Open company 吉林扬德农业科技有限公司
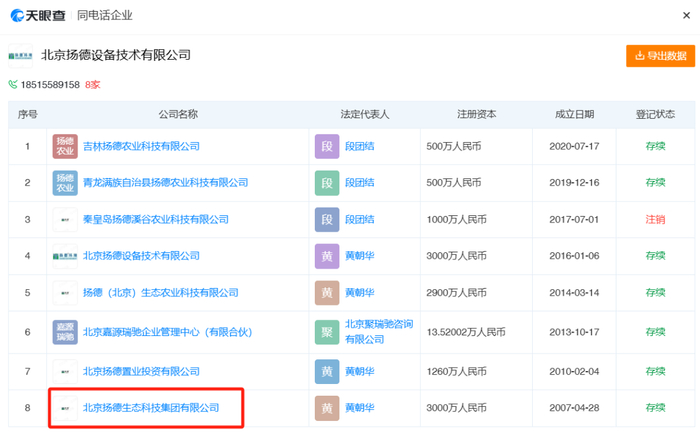Viewport: 700px width, 432px height. (141, 146)
